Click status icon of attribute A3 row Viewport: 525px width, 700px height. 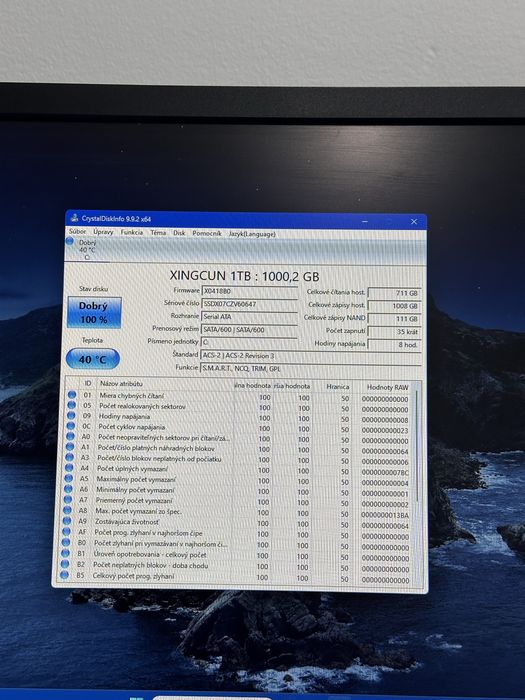pyautogui.click(x=69, y=457)
